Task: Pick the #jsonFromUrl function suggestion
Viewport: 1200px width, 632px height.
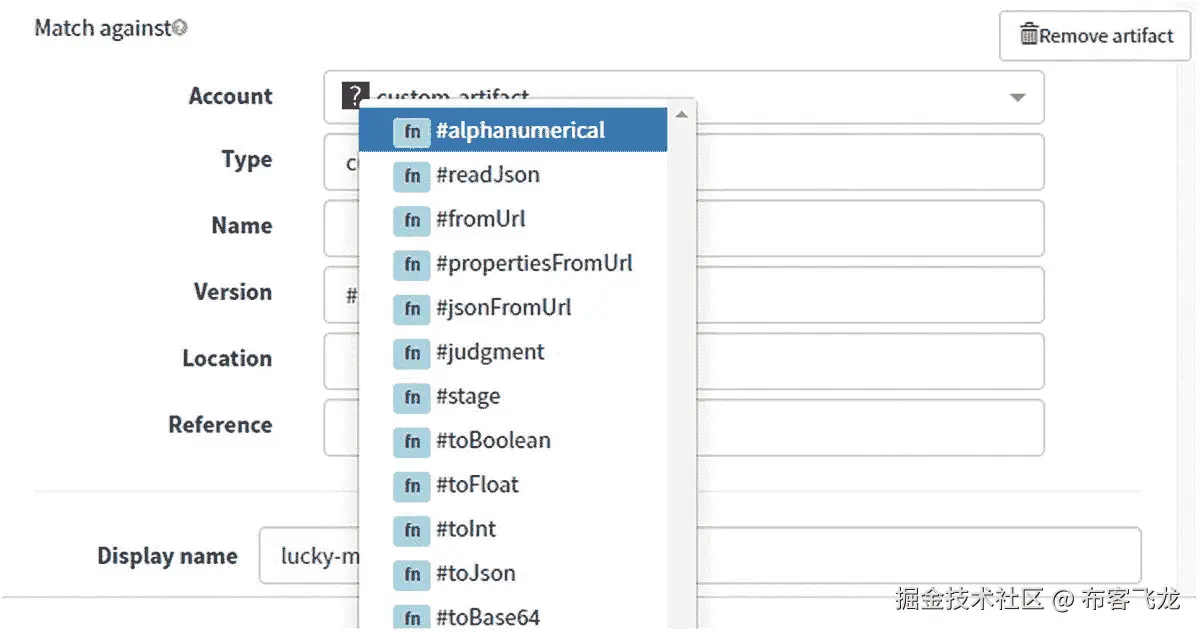Action: (x=504, y=308)
